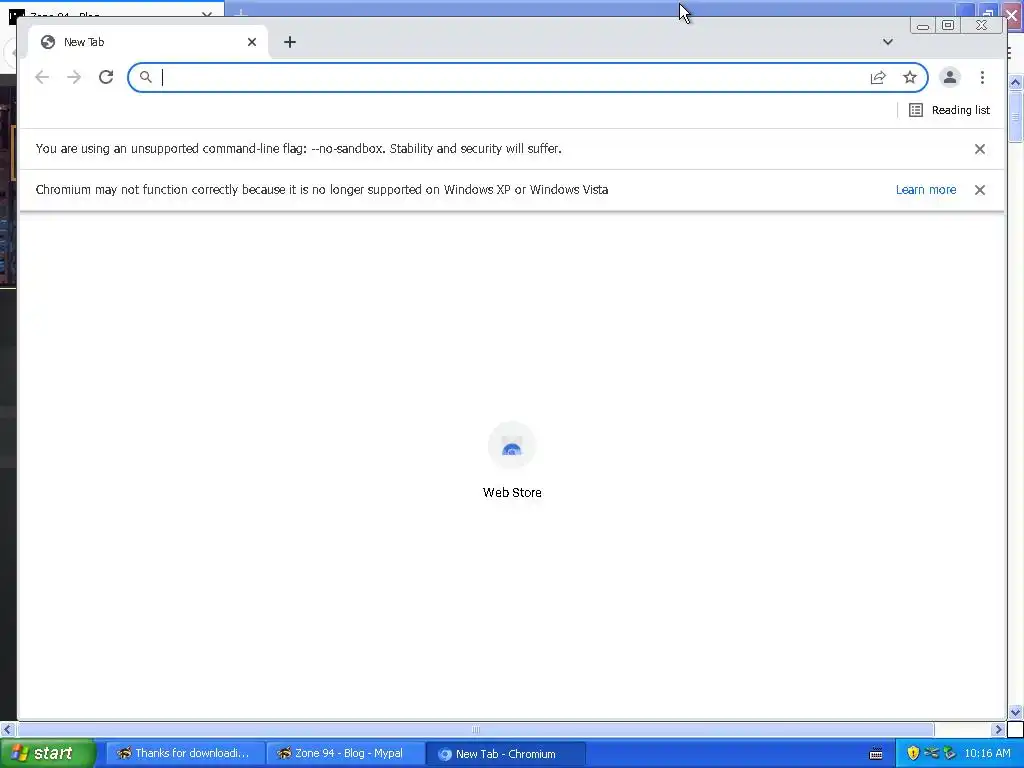Bookmark this tab with star icon

coord(910,78)
